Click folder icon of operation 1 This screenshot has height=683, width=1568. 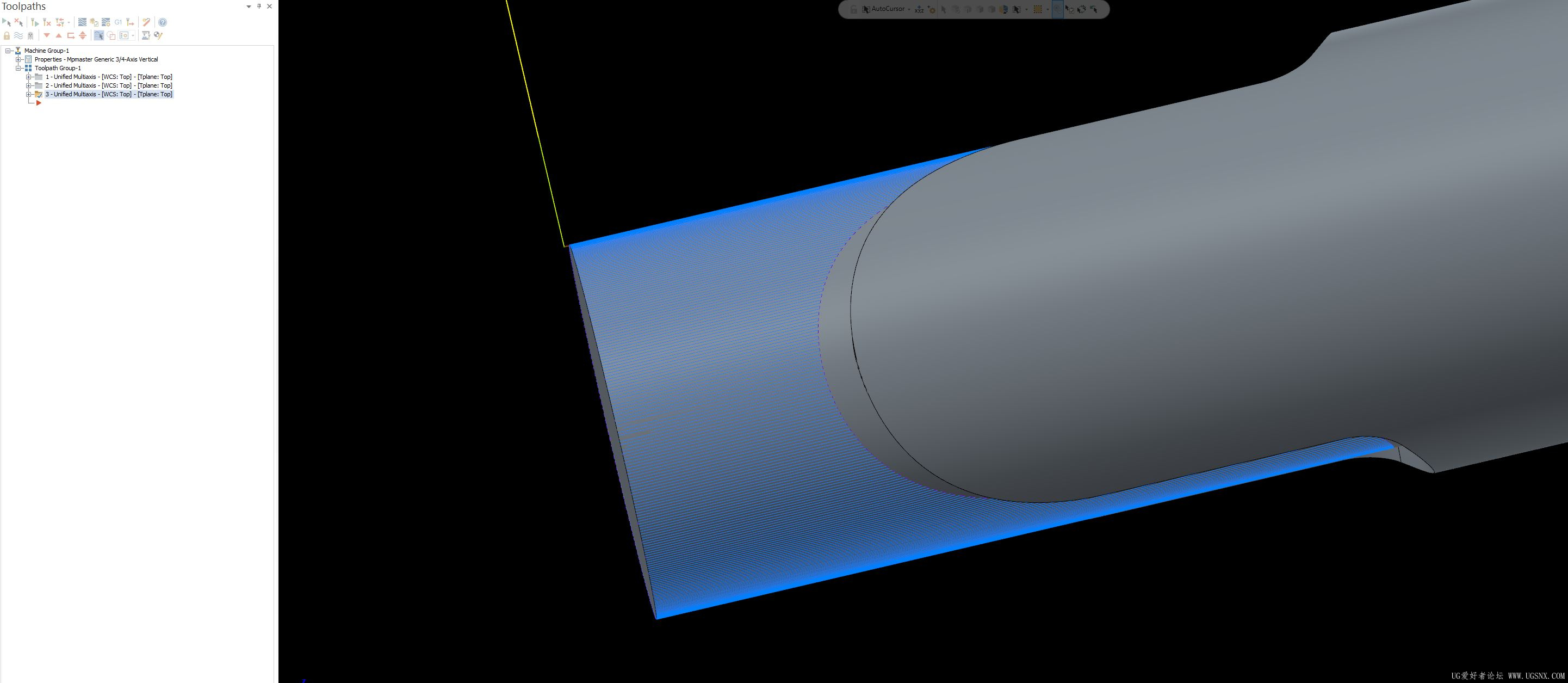(x=39, y=77)
